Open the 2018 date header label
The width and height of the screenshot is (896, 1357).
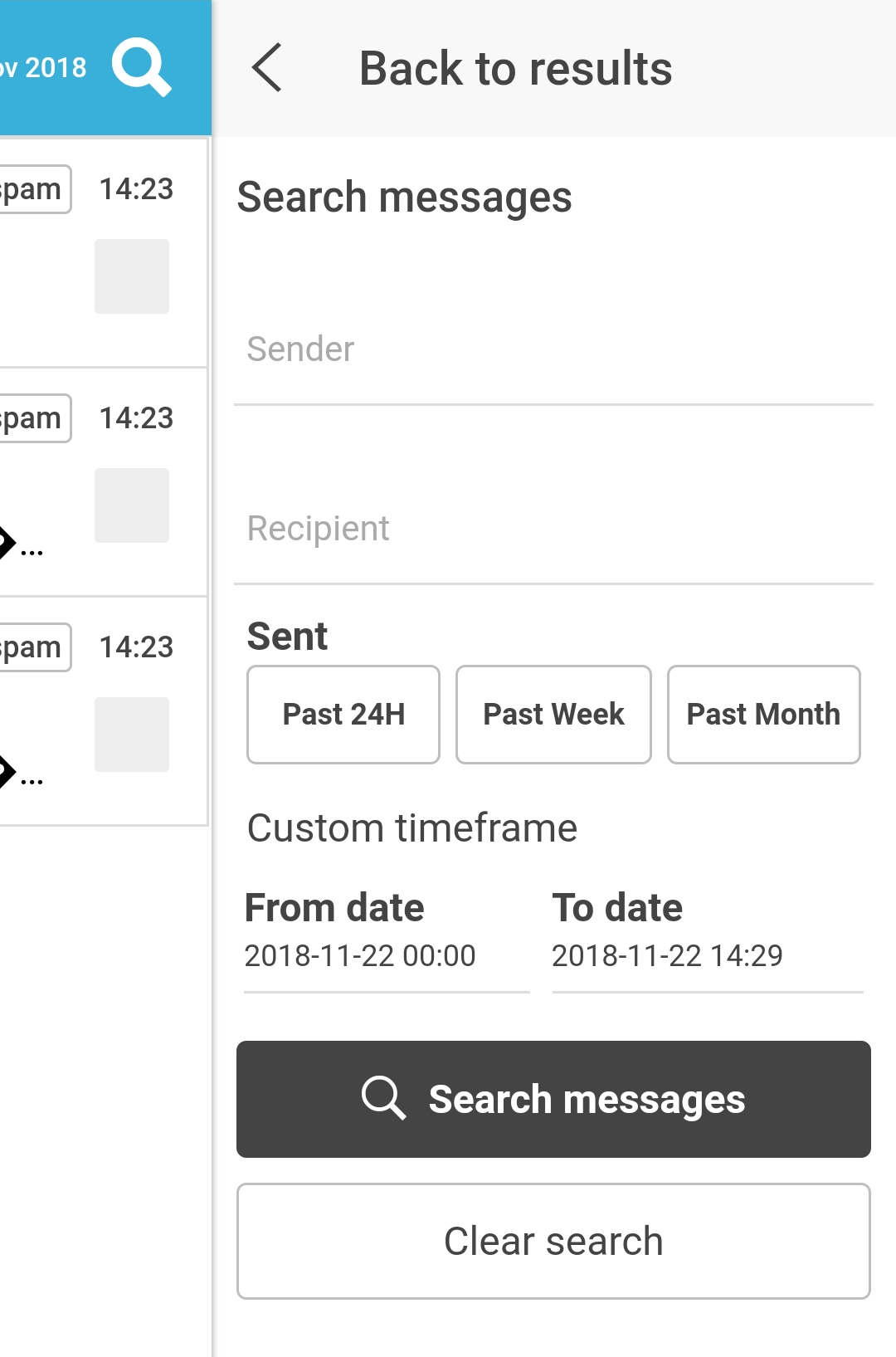[x=45, y=68]
